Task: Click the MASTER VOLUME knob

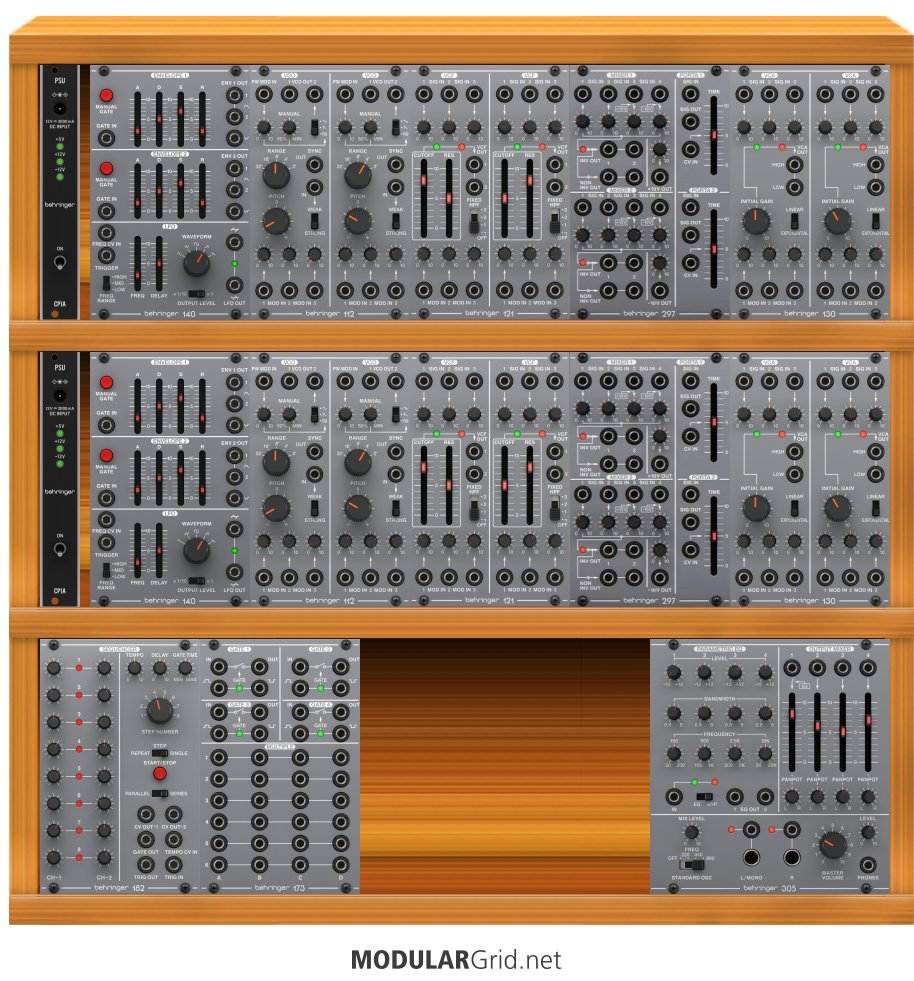Action: [833, 845]
